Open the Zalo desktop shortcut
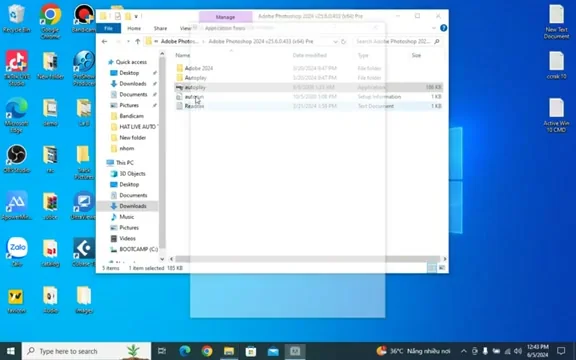 [x=17, y=252]
